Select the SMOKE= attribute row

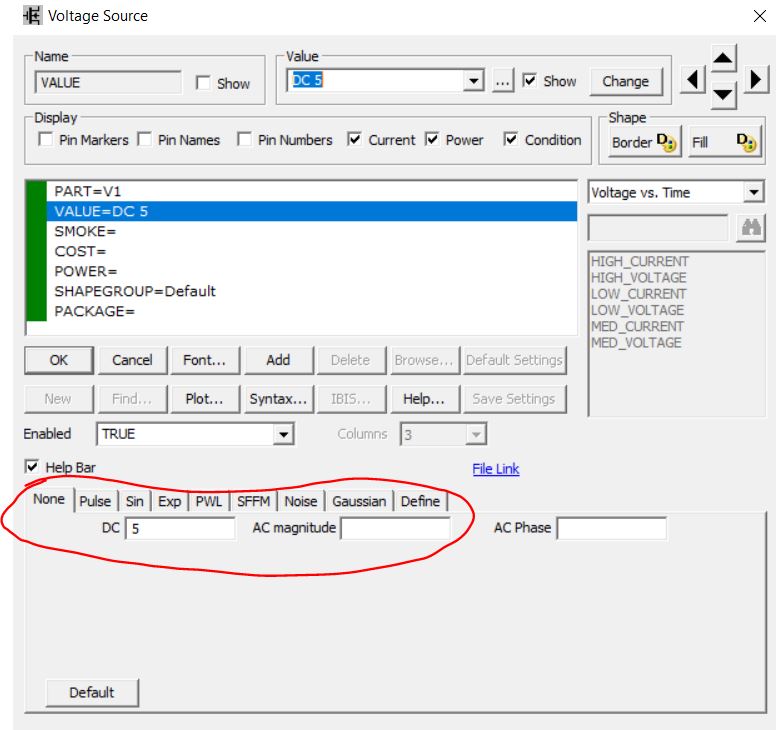[312, 231]
